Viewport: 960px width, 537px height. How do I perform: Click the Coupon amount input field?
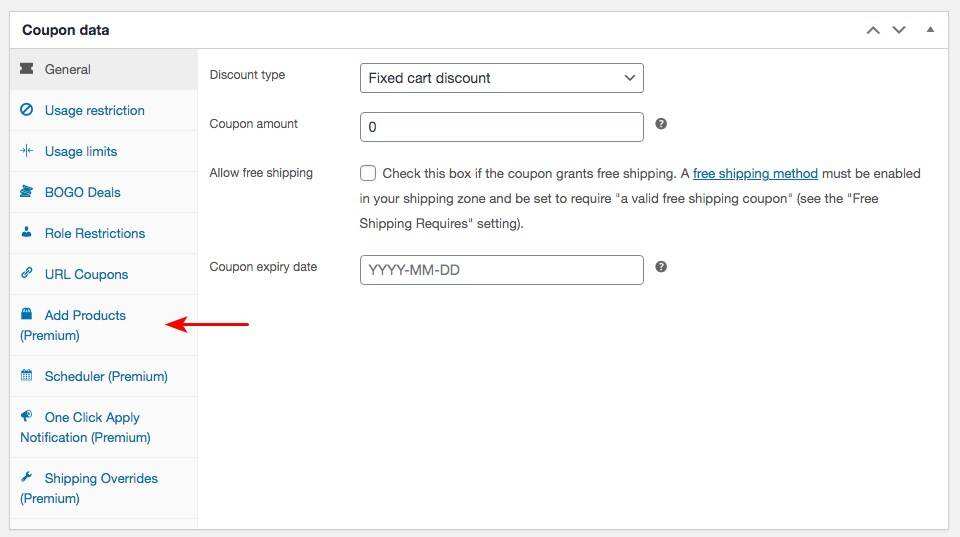(501, 127)
